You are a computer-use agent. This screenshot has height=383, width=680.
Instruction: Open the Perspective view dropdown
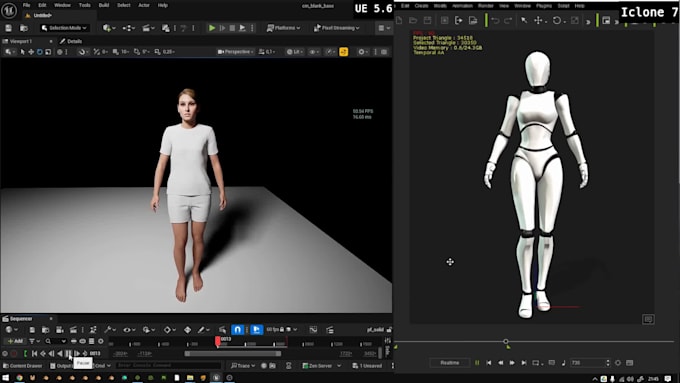(235, 52)
